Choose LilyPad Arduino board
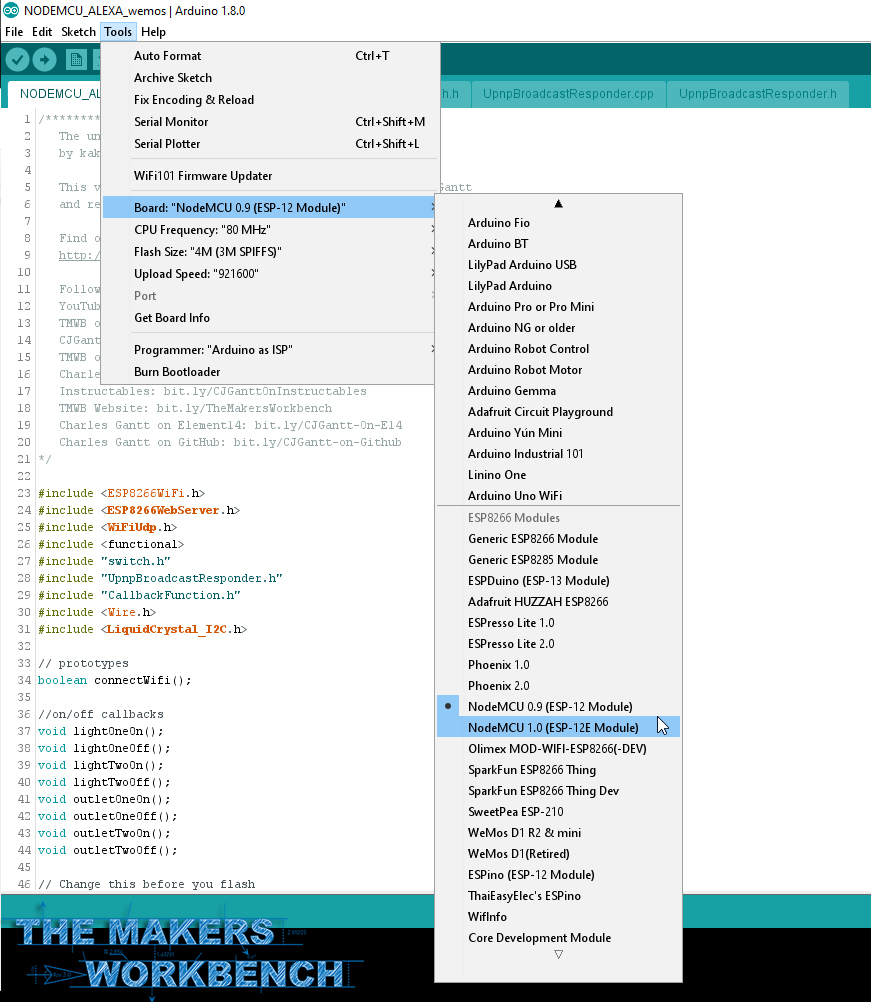871x1002 pixels. [x=559, y=286]
